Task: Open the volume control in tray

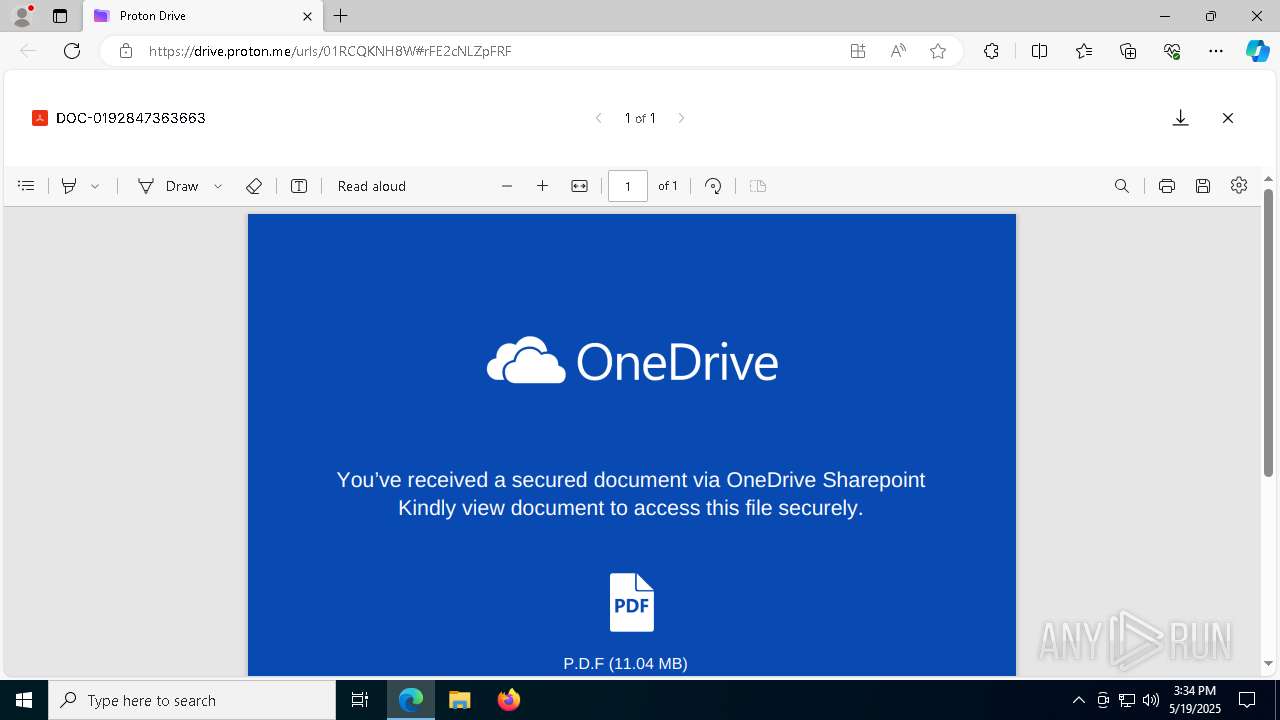Action: 1151,700
